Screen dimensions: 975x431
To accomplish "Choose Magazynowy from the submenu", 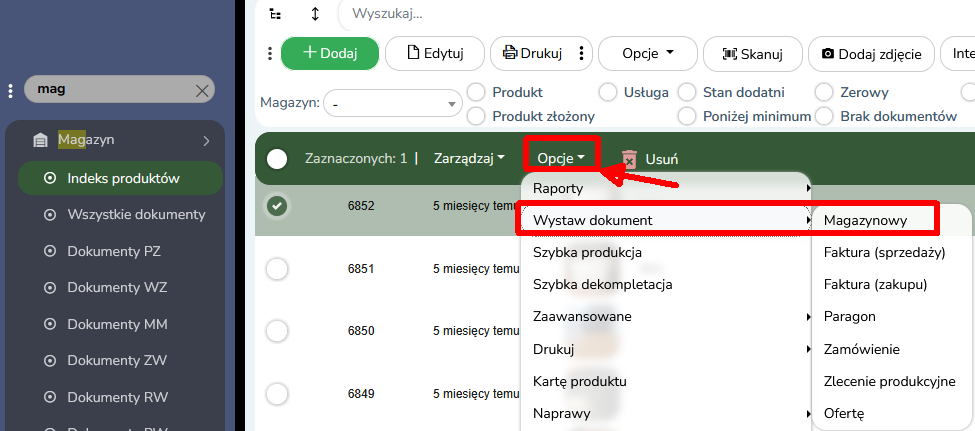I will point(865,219).
